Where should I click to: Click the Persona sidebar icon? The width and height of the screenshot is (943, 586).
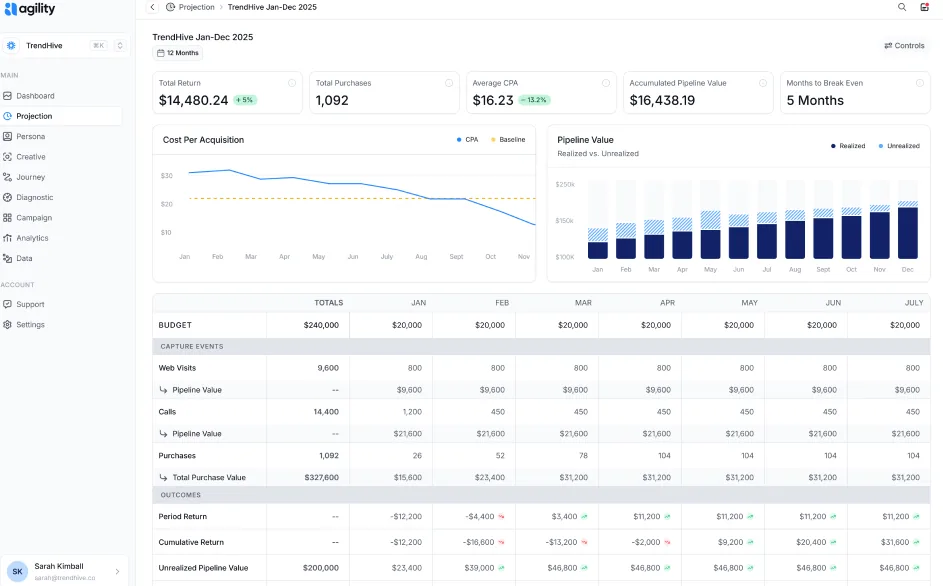7,137
